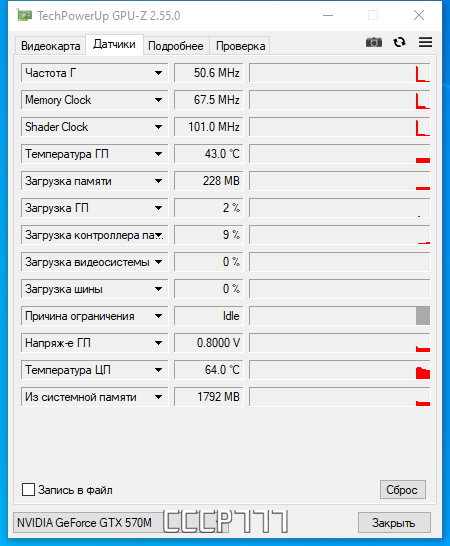Click the GPU-Z app icon in title bar
The height and width of the screenshot is (546, 450).
[x=24, y=16]
